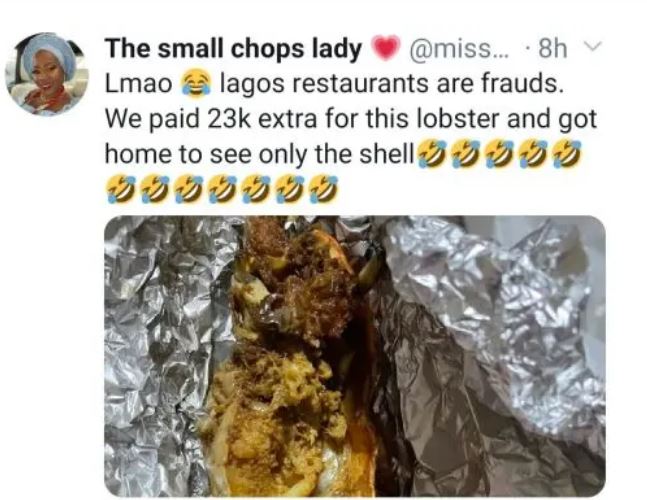The width and height of the screenshot is (647, 500).
Task: Click the first rolling laughing emoji after shell
Action: coord(432,154)
